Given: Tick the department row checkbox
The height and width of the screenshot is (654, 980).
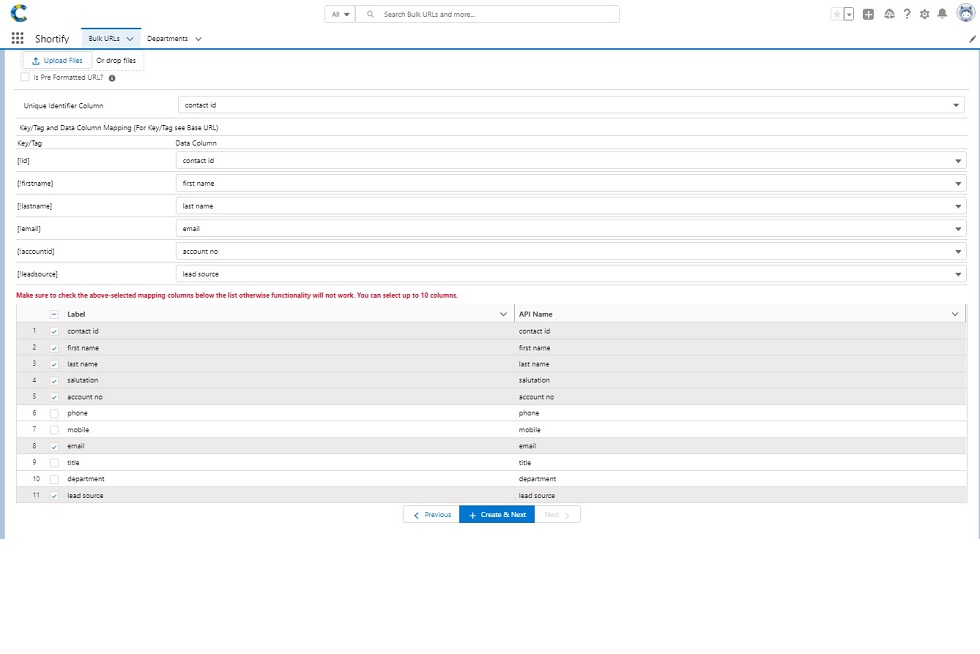Looking at the screenshot, I should [x=54, y=479].
